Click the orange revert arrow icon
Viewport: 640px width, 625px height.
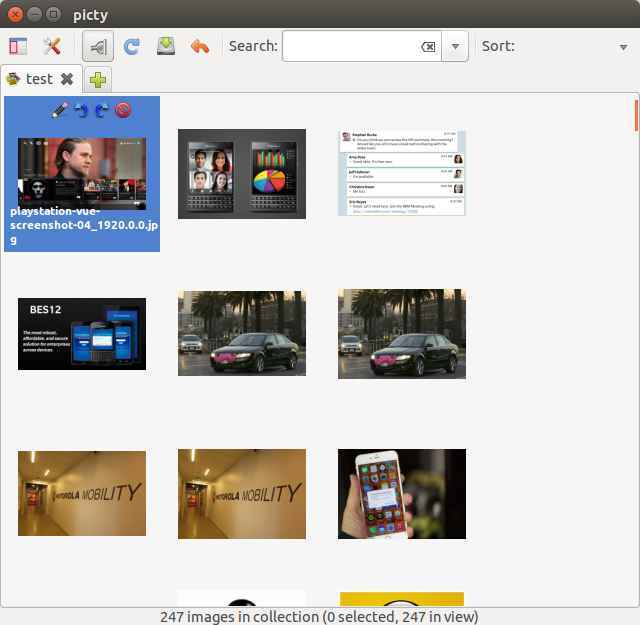click(200, 47)
